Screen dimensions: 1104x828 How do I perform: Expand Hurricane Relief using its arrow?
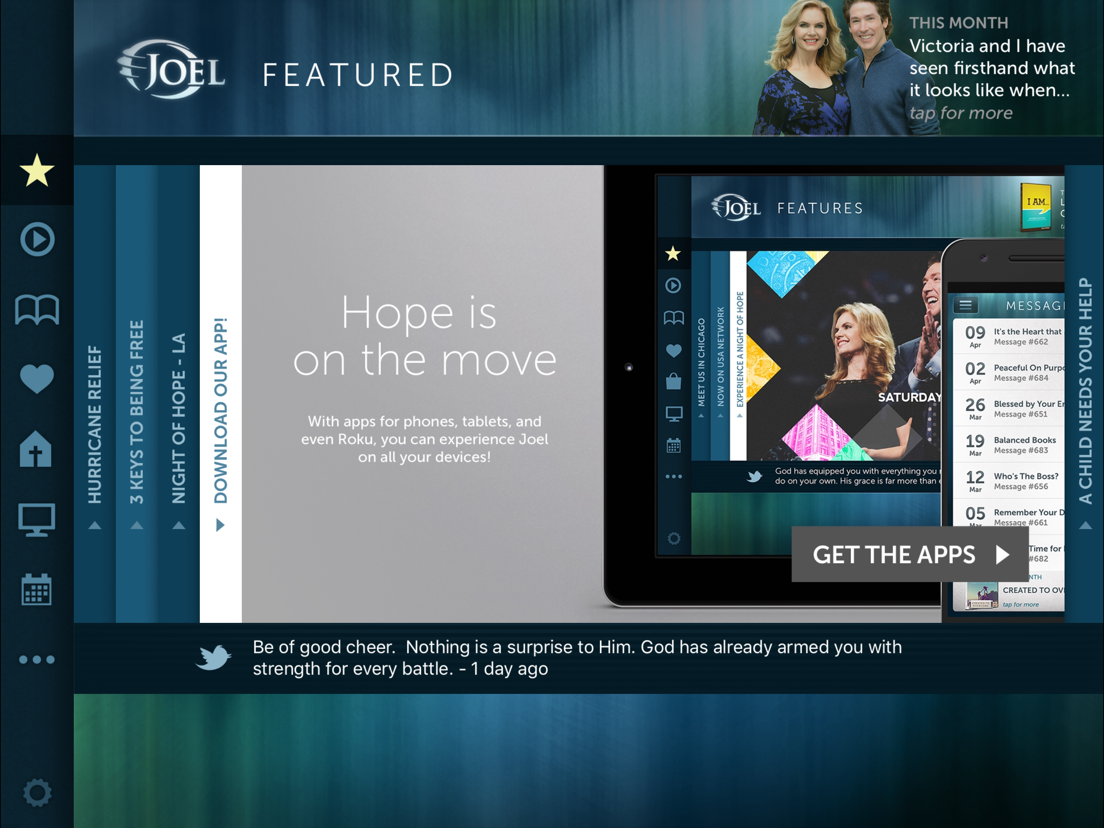[94, 525]
